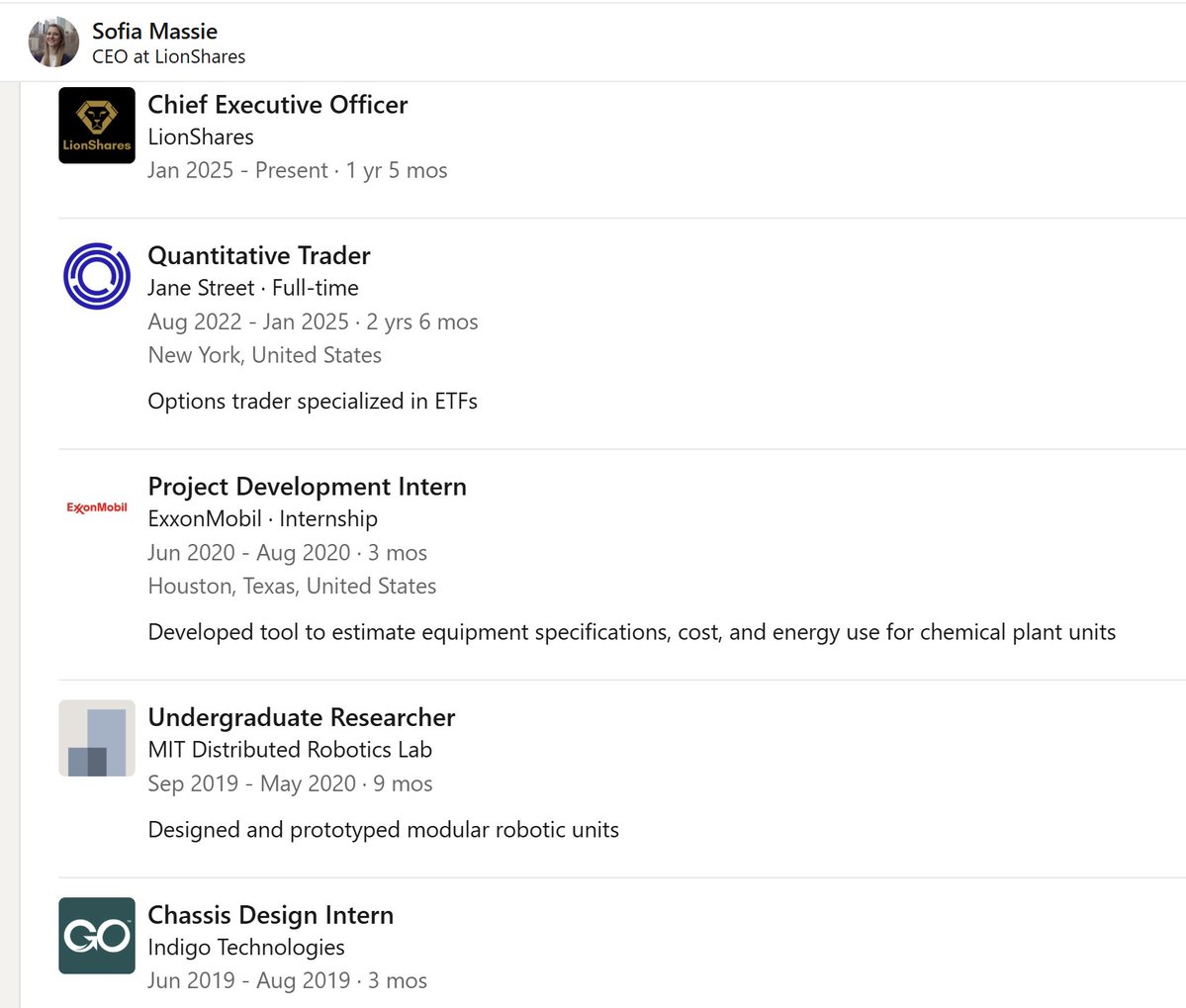This screenshot has height=1008, width=1186.
Task: Click 'Aug 2022 - Jan 2025 · 2 yrs 6 mos'
Action: pos(314,322)
